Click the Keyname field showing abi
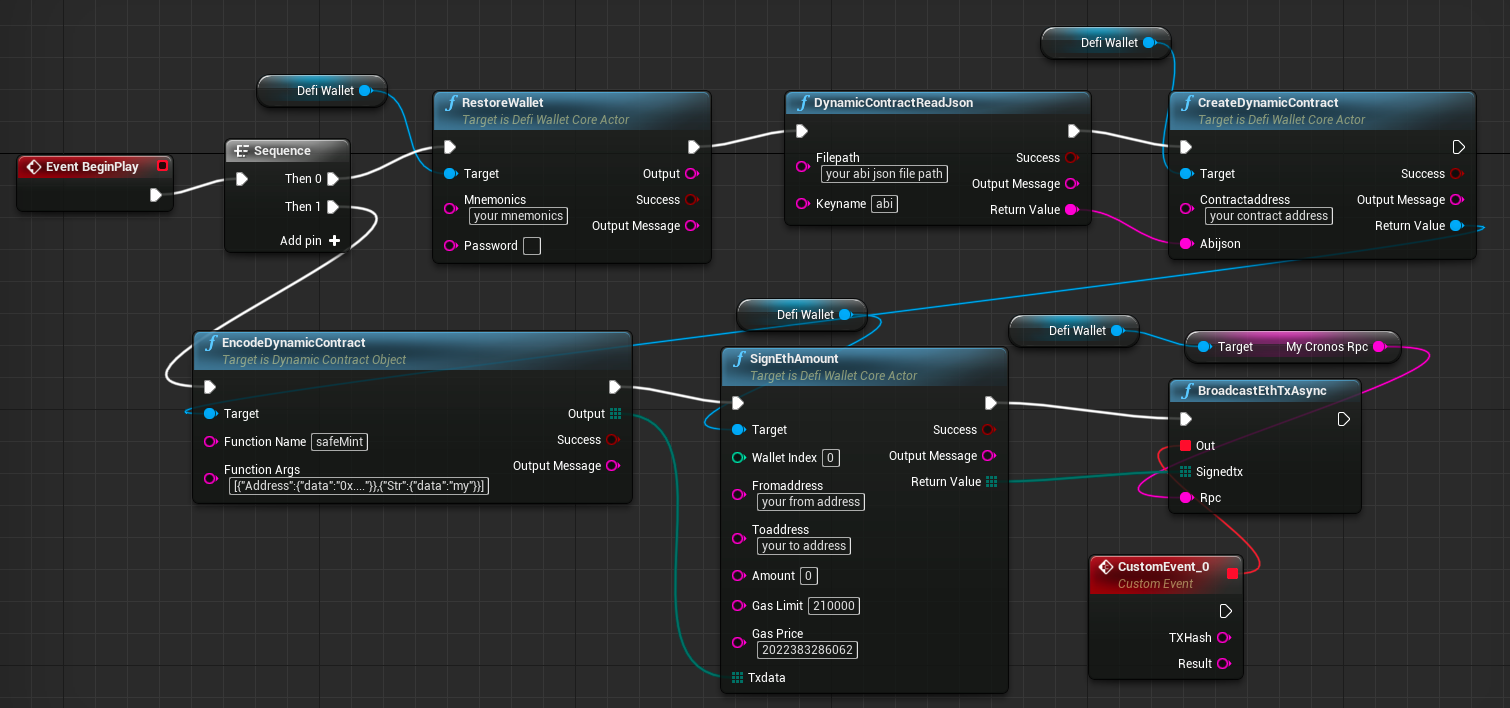1510x708 pixels. [x=884, y=203]
